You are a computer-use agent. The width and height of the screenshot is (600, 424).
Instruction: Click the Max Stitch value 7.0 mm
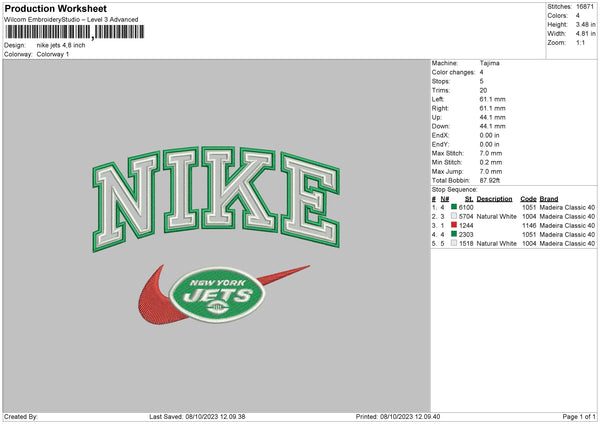pos(491,153)
